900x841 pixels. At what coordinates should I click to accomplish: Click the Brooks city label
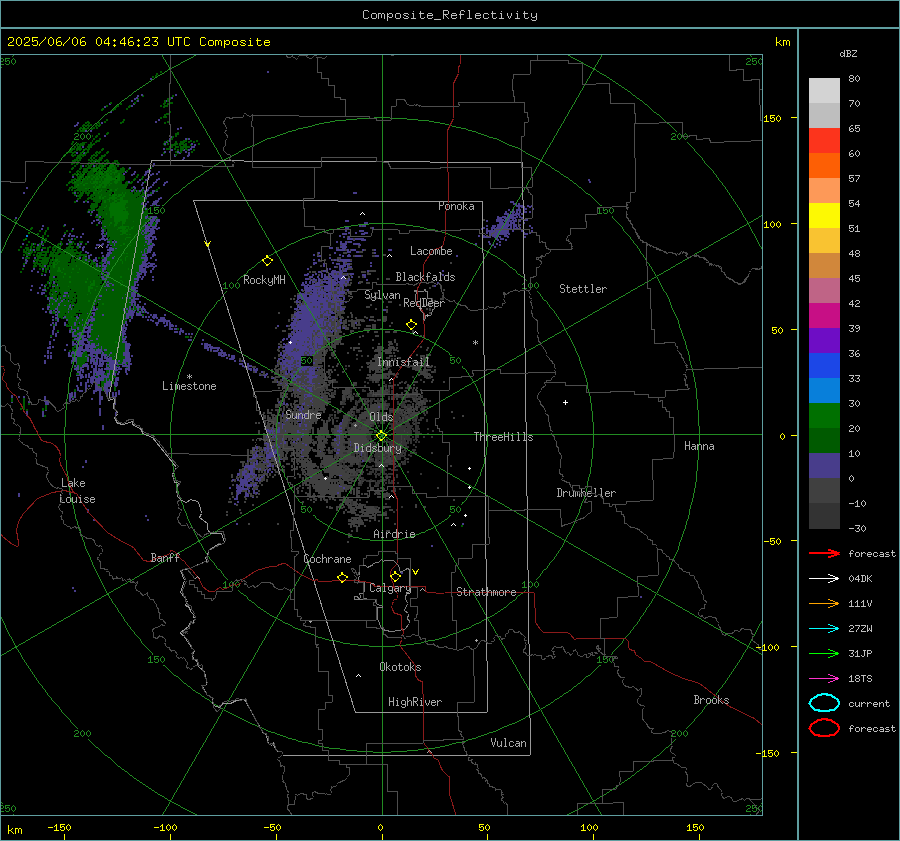tap(711, 700)
